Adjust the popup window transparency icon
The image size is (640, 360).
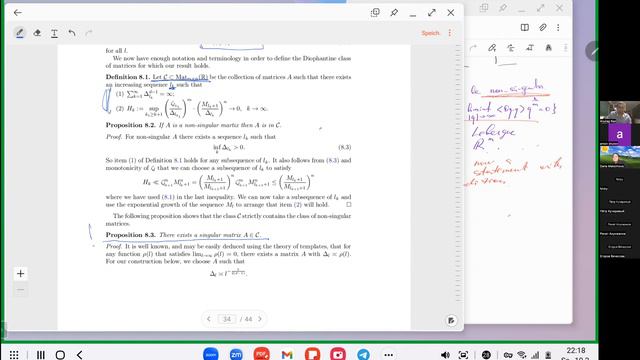click(375, 13)
